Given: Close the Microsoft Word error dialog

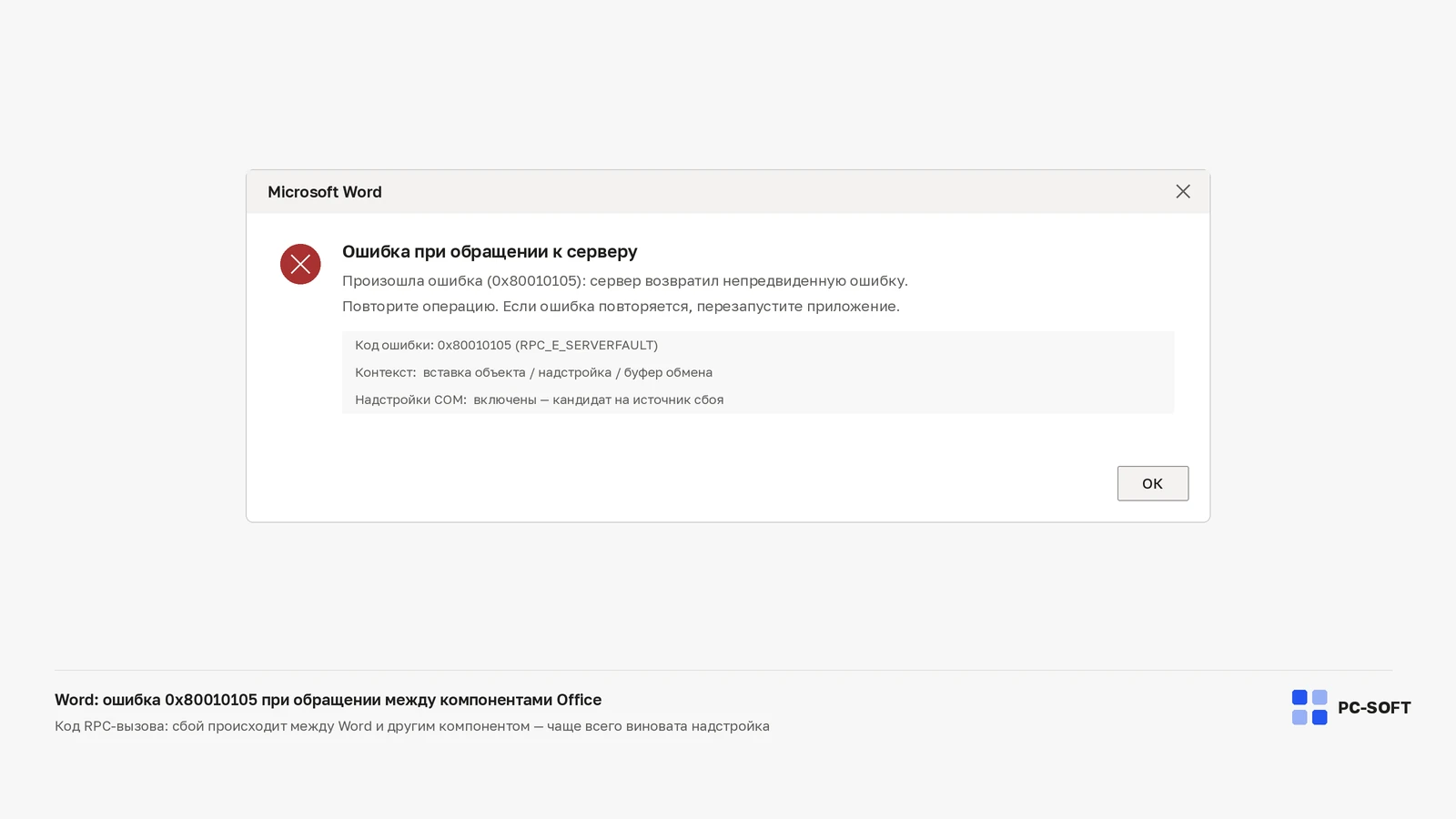Looking at the screenshot, I should pos(1183,191).
